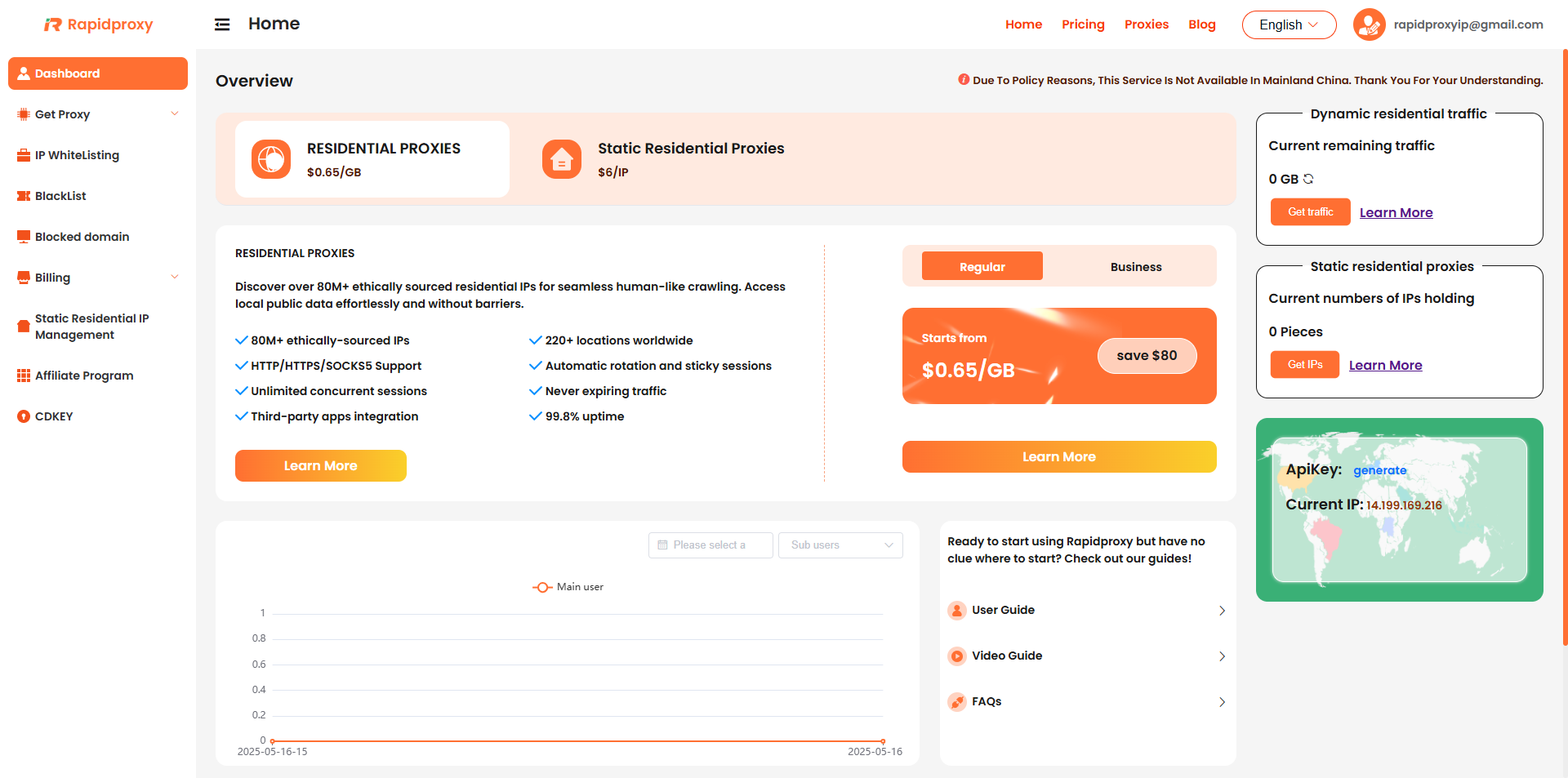
Task: Click the Billing sidebar icon
Action: 24,278
